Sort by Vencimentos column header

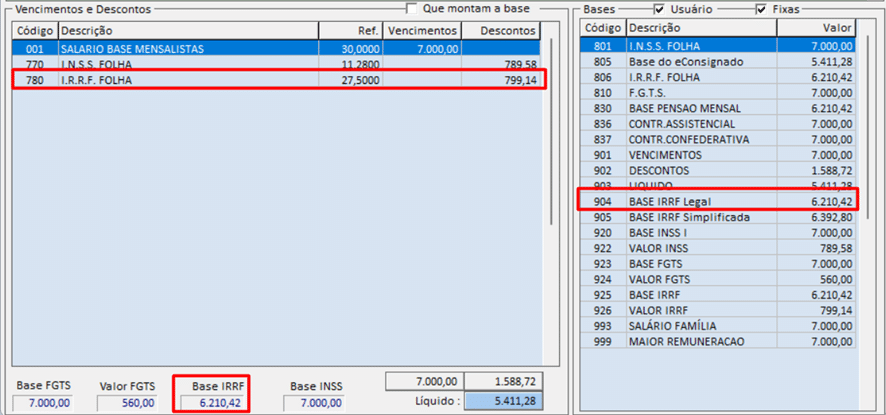(x=425, y=31)
